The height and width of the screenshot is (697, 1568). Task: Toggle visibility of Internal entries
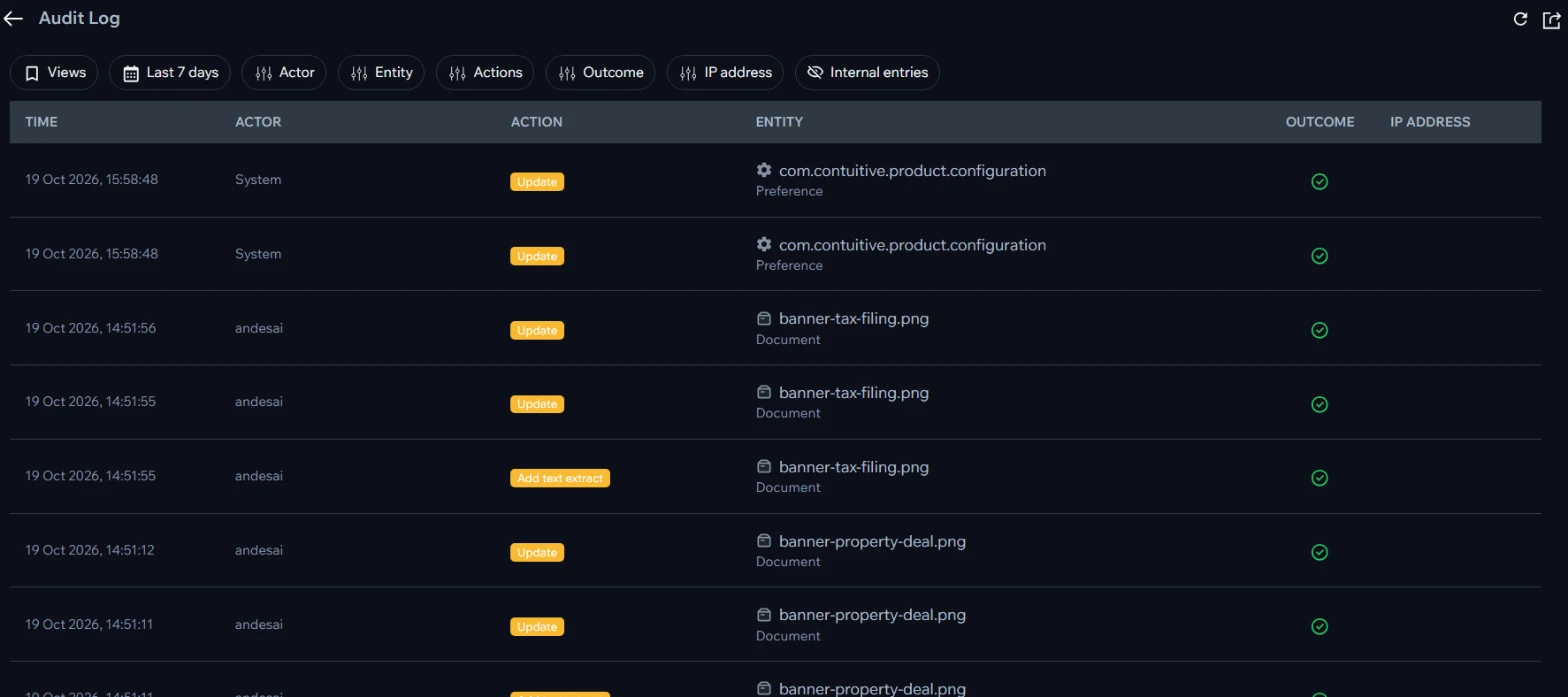coord(867,73)
